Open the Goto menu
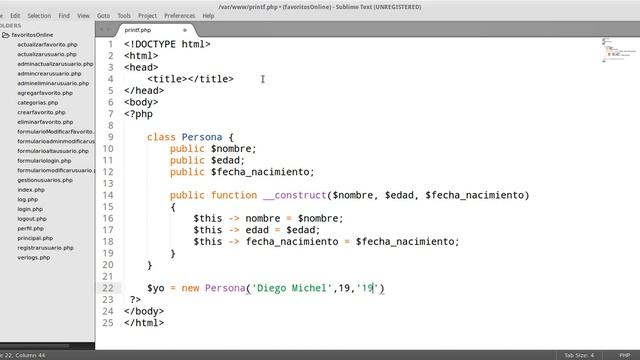Image resolution: width=640 pixels, height=360 pixels. [x=103, y=16]
